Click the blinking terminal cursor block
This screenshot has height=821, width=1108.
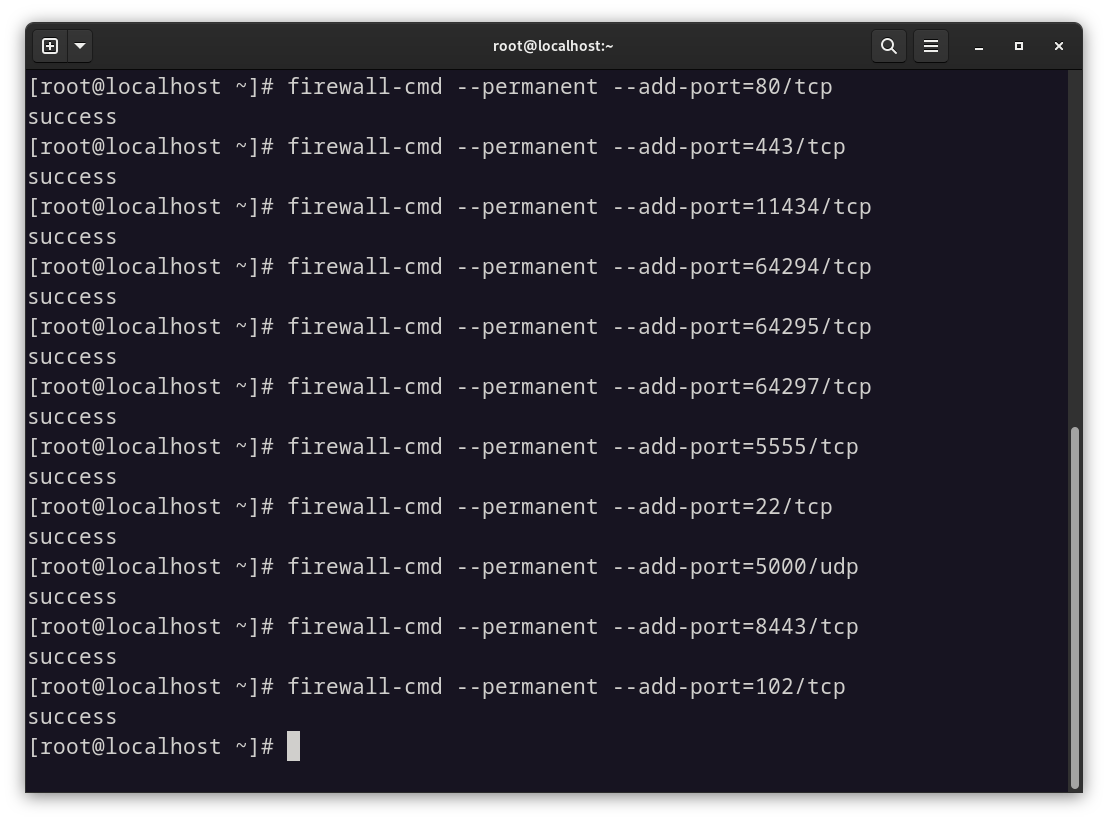click(292, 746)
